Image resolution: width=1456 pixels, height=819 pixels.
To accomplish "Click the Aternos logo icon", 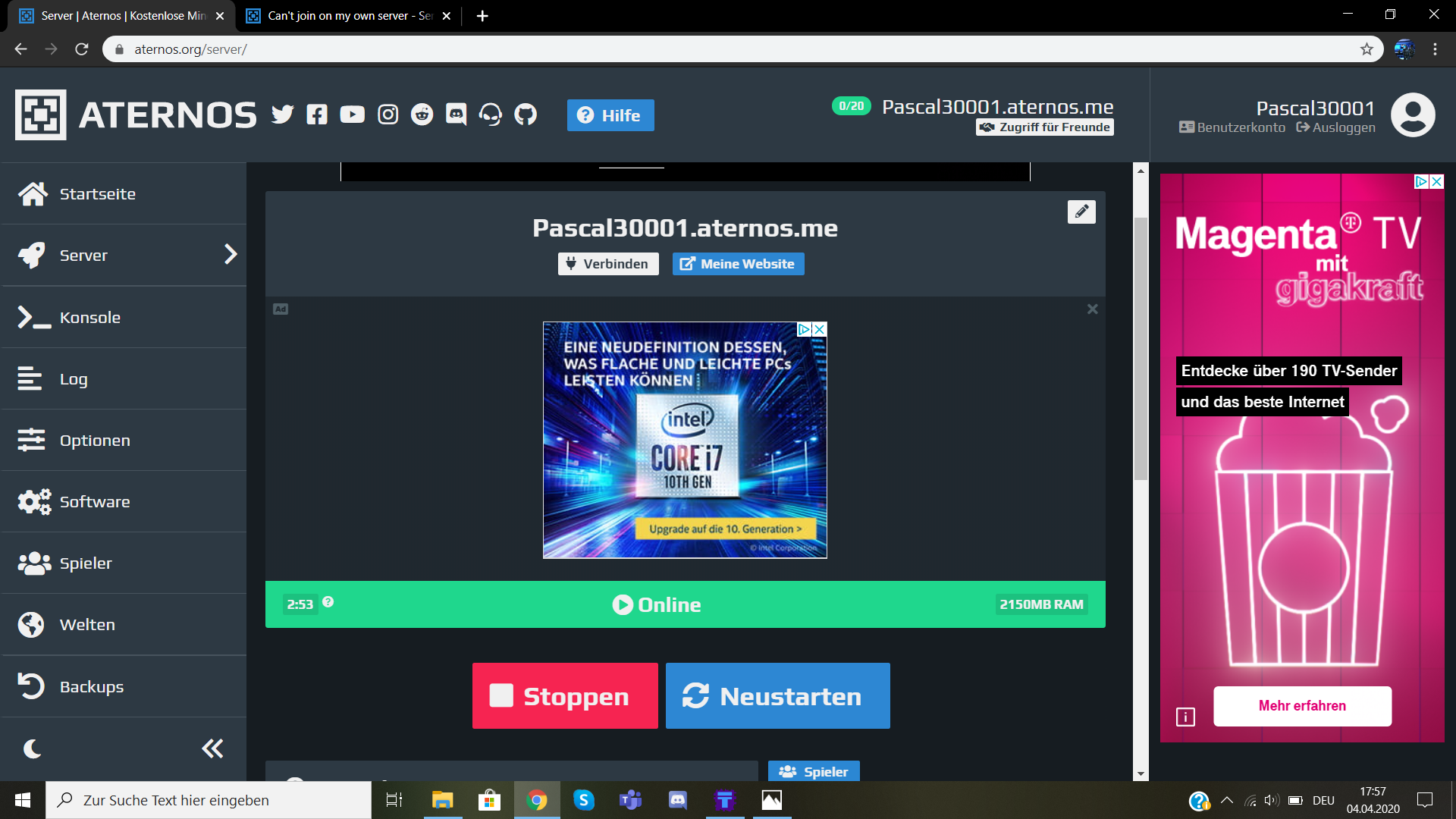I will pyautogui.click(x=41, y=115).
